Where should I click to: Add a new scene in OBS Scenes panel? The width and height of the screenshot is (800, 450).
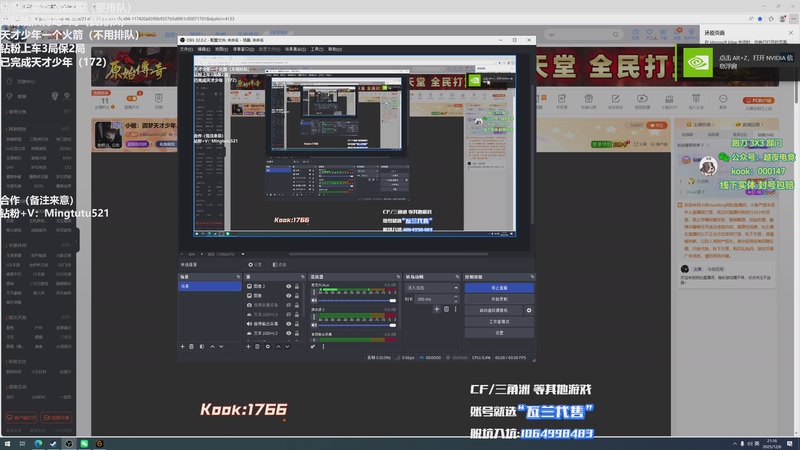click(x=182, y=346)
